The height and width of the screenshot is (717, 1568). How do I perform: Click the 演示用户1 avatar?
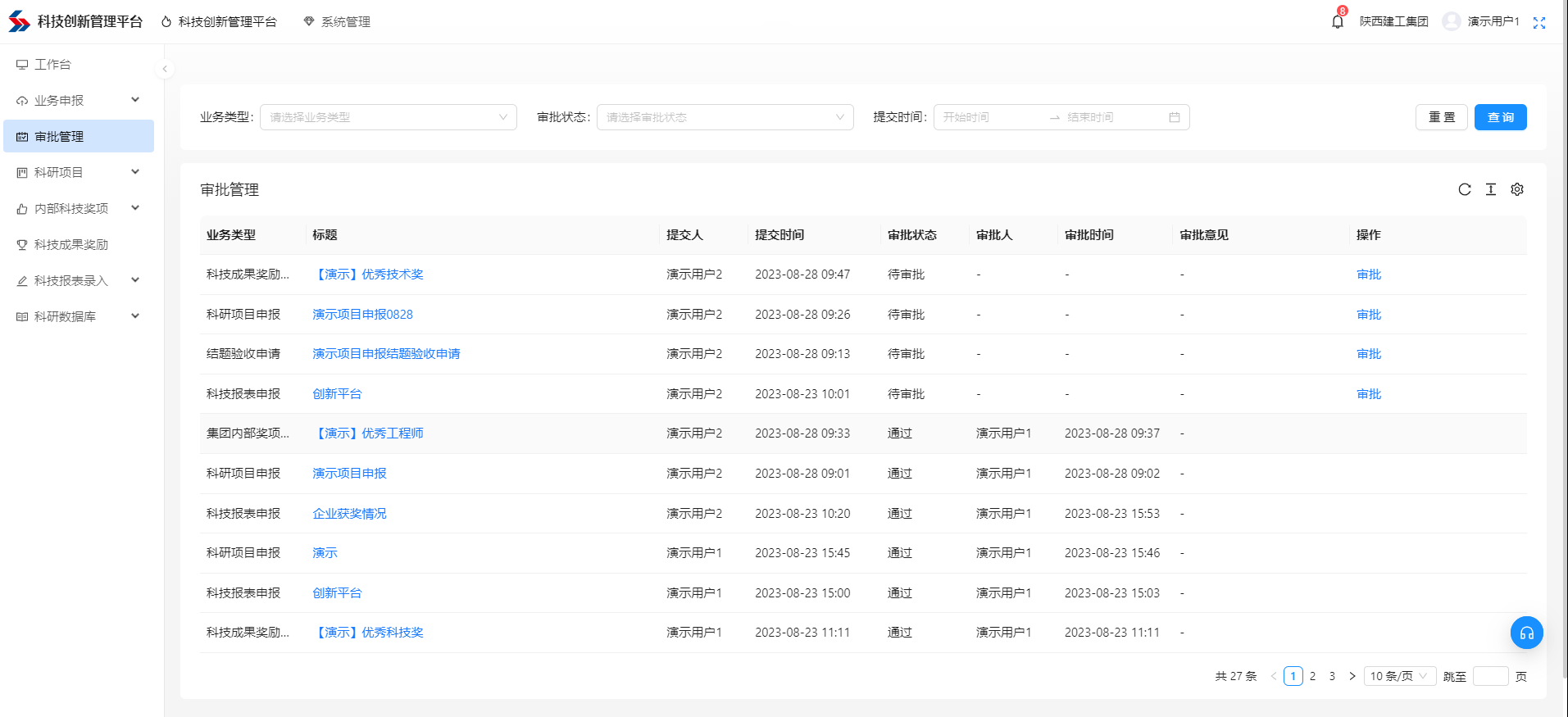pyautogui.click(x=1451, y=22)
